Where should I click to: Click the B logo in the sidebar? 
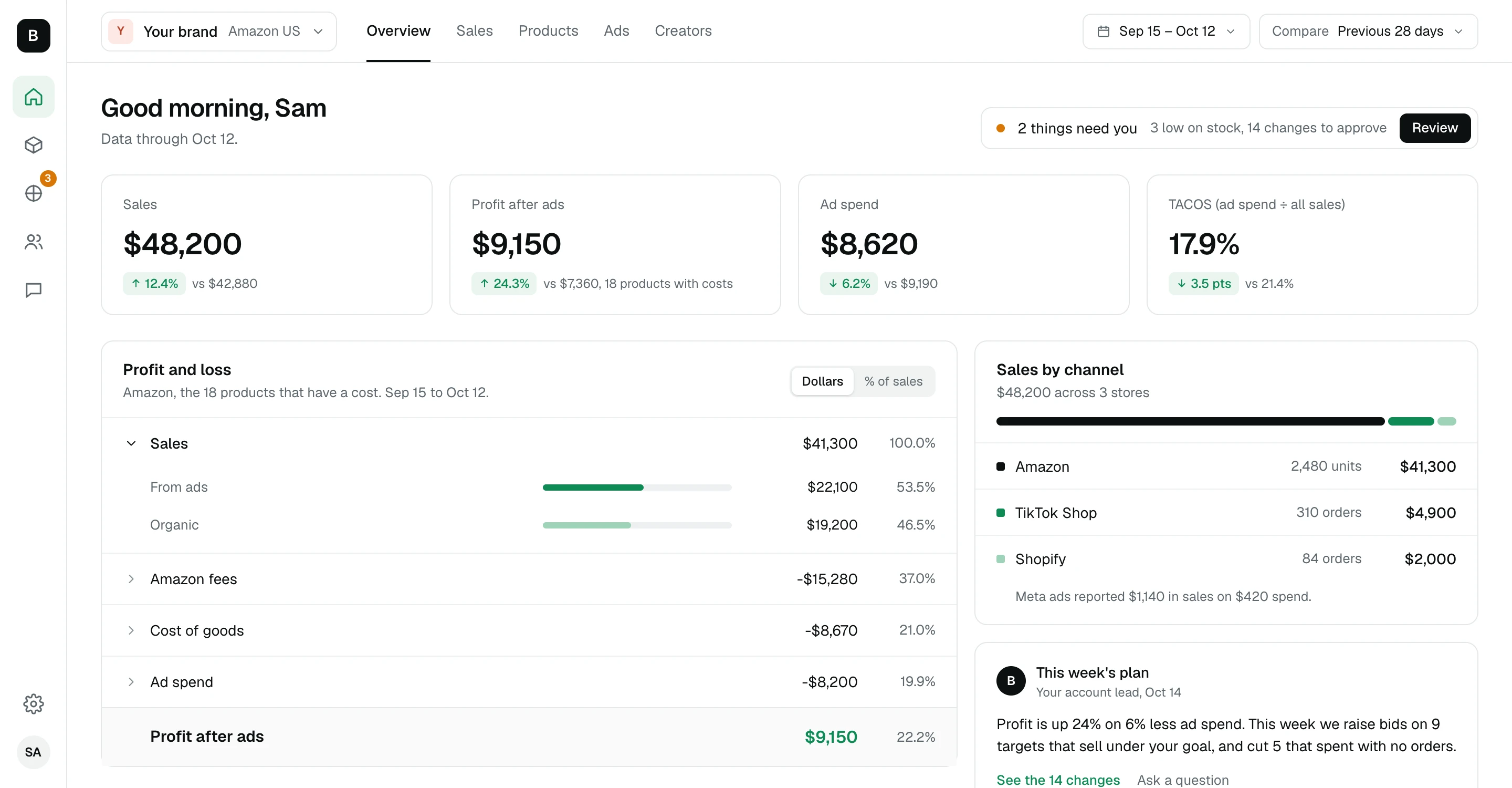pyautogui.click(x=34, y=36)
